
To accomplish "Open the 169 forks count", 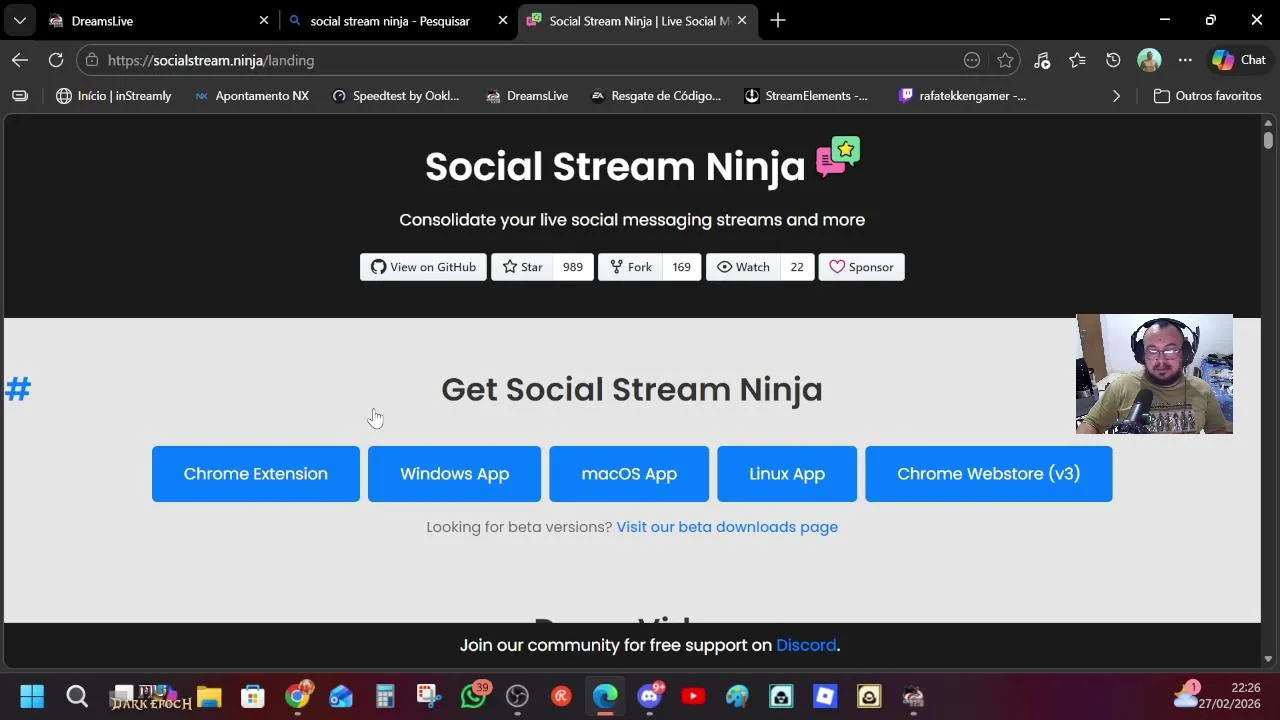I will pyautogui.click(x=681, y=267).
